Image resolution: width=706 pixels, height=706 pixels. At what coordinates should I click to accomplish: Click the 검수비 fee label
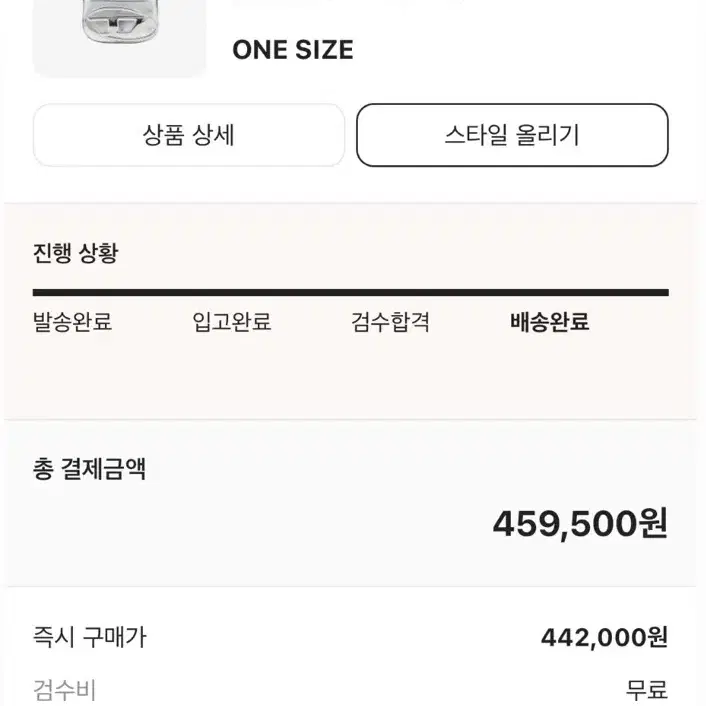(x=64, y=690)
